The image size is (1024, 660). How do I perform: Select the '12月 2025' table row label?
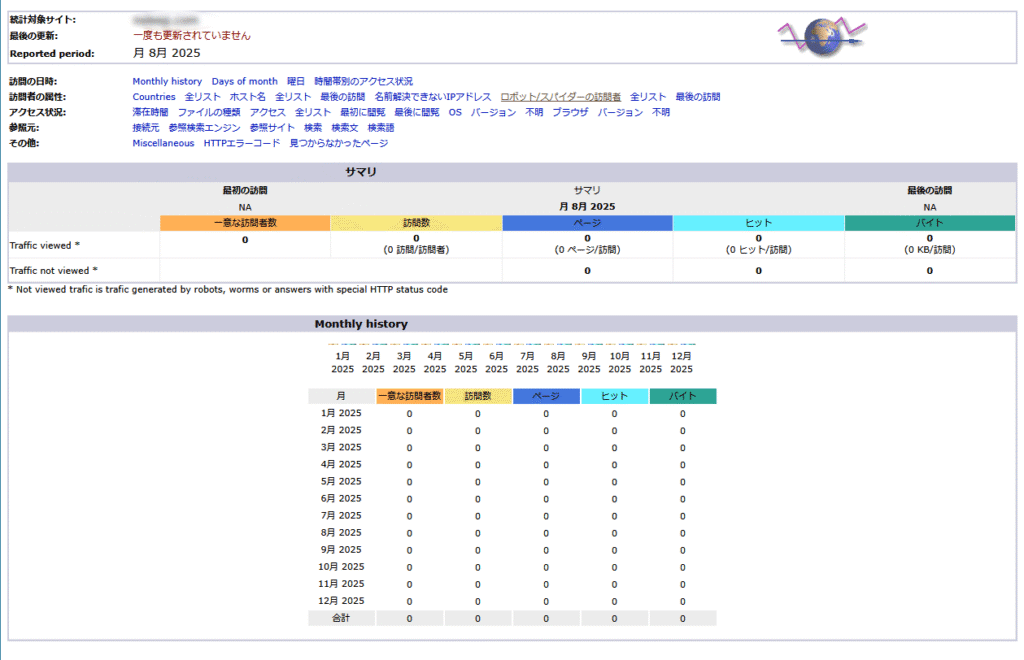pyautogui.click(x=341, y=601)
